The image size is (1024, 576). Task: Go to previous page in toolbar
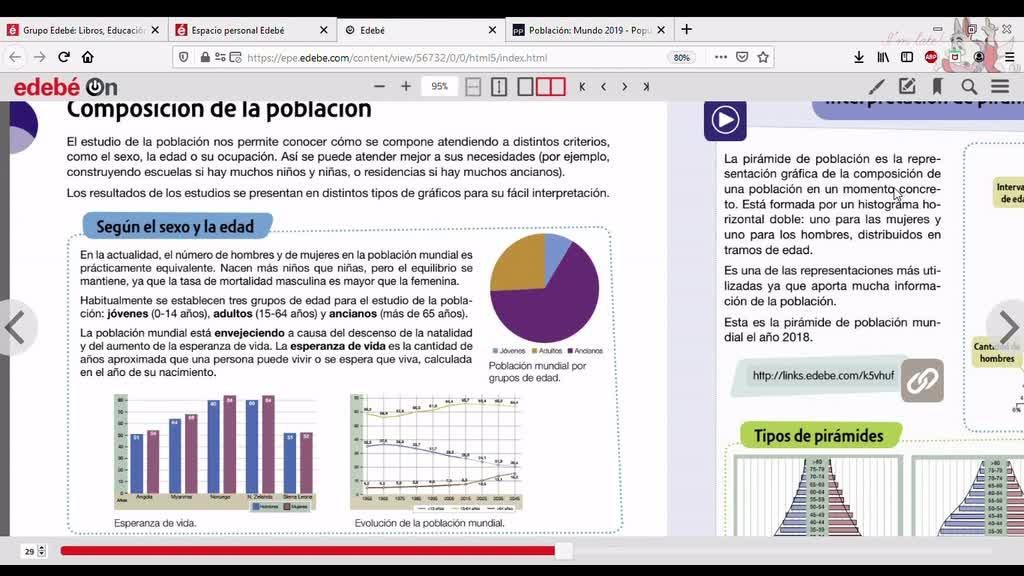pyautogui.click(x=603, y=87)
